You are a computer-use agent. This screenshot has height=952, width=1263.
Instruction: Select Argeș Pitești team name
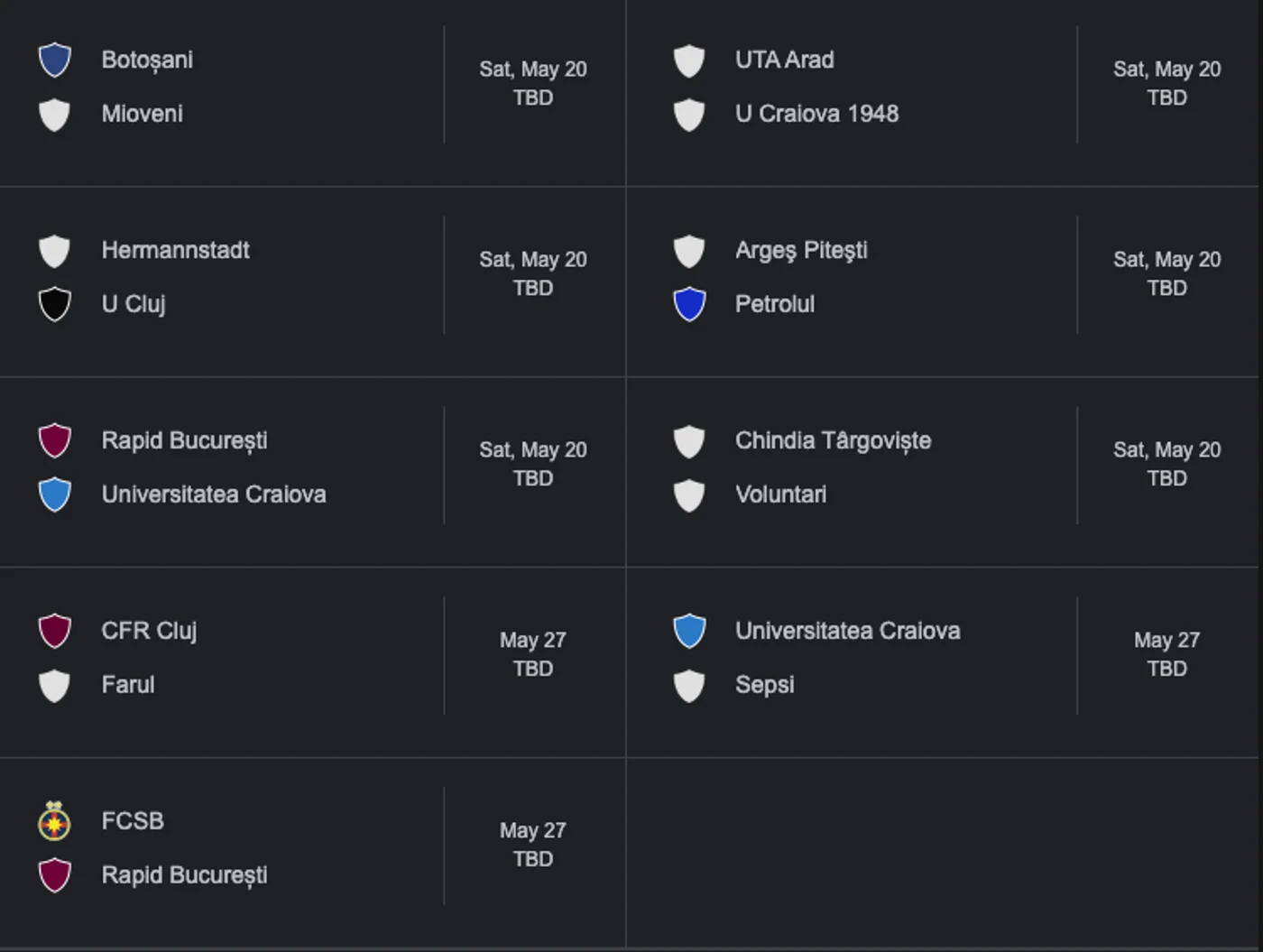pyautogui.click(x=802, y=250)
